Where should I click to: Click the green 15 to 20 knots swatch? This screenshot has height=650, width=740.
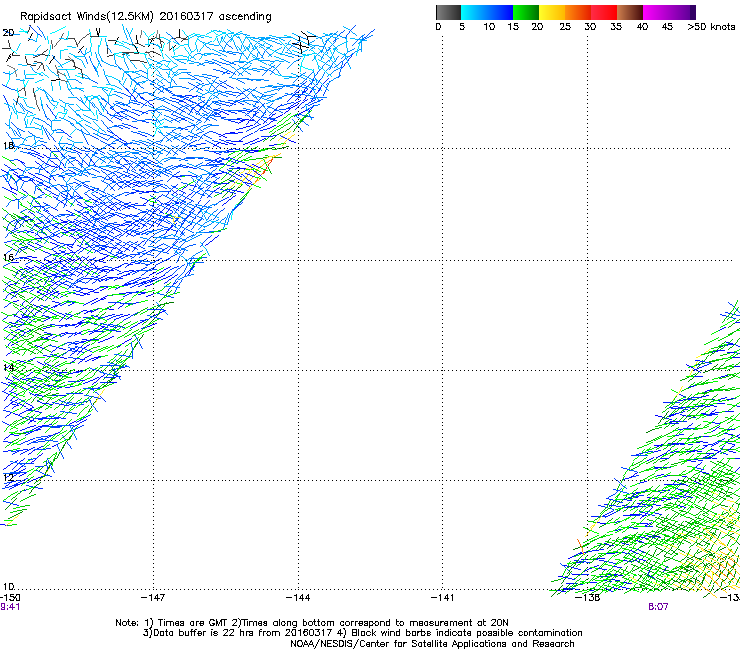526,12
